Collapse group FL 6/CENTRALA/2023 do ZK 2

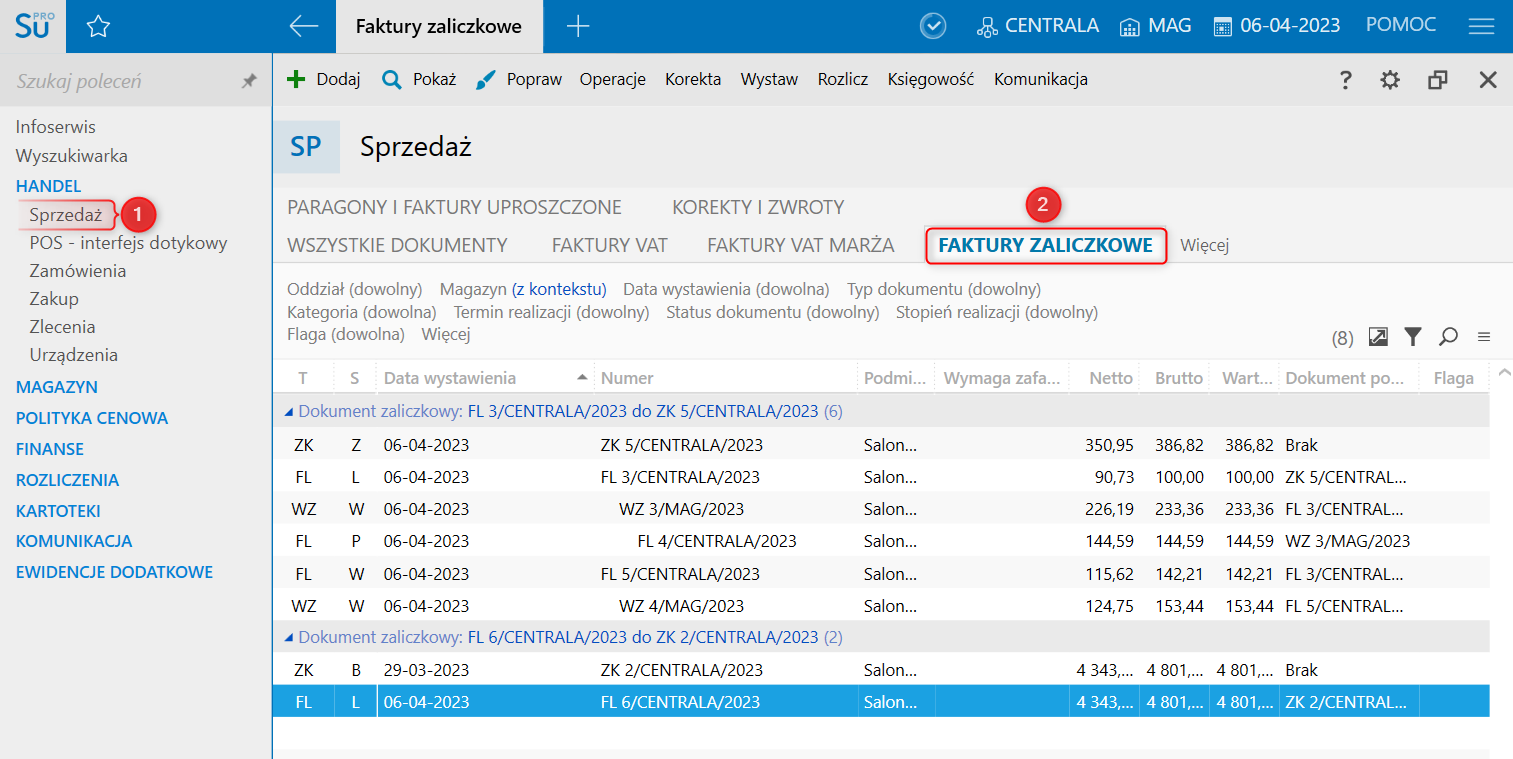[x=290, y=637]
